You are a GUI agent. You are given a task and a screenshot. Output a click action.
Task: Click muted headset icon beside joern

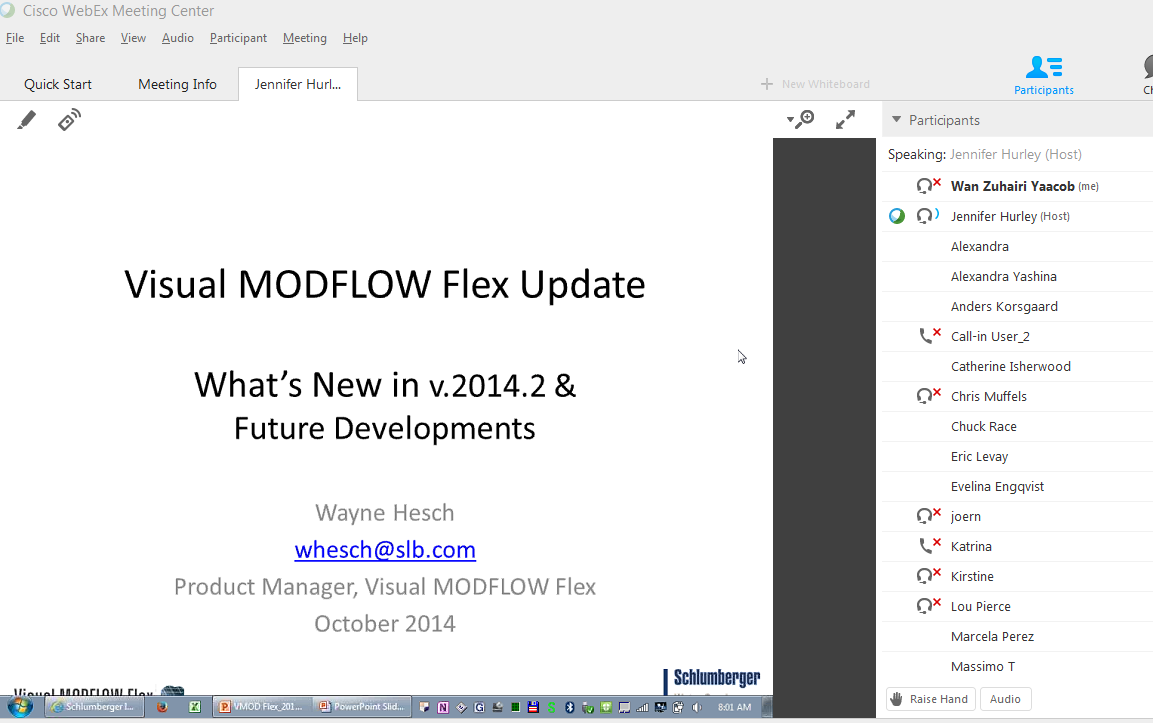928,516
